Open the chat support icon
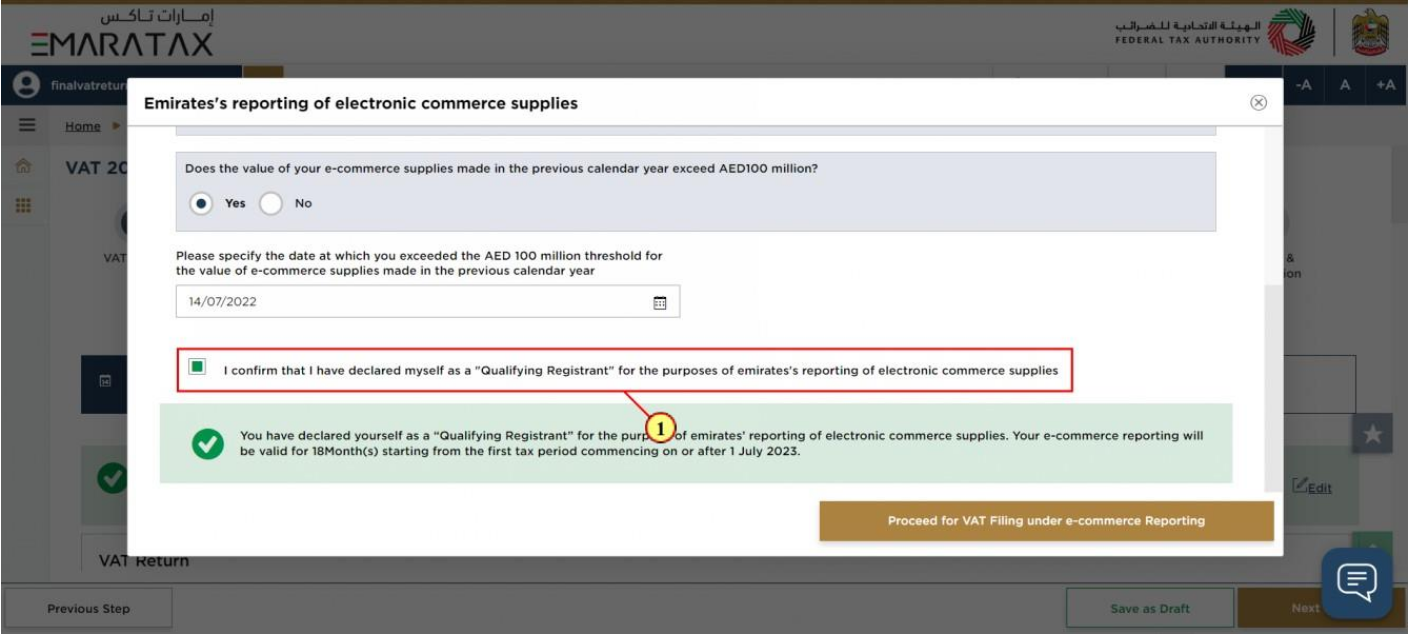 pyautogui.click(x=1356, y=582)
